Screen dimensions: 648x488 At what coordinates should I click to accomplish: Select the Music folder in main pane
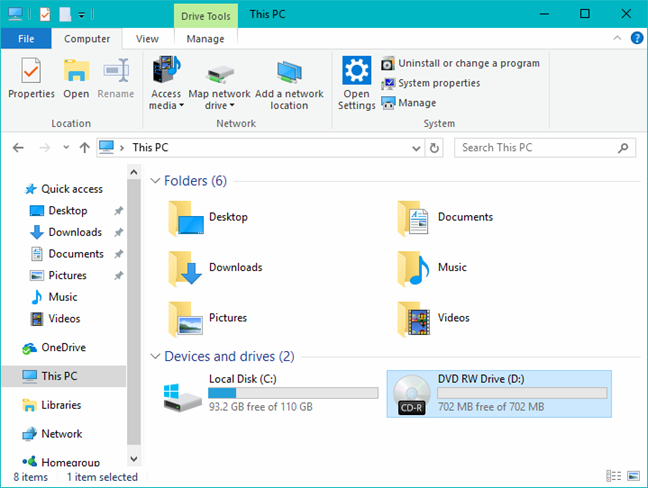[x=432, y=268]
